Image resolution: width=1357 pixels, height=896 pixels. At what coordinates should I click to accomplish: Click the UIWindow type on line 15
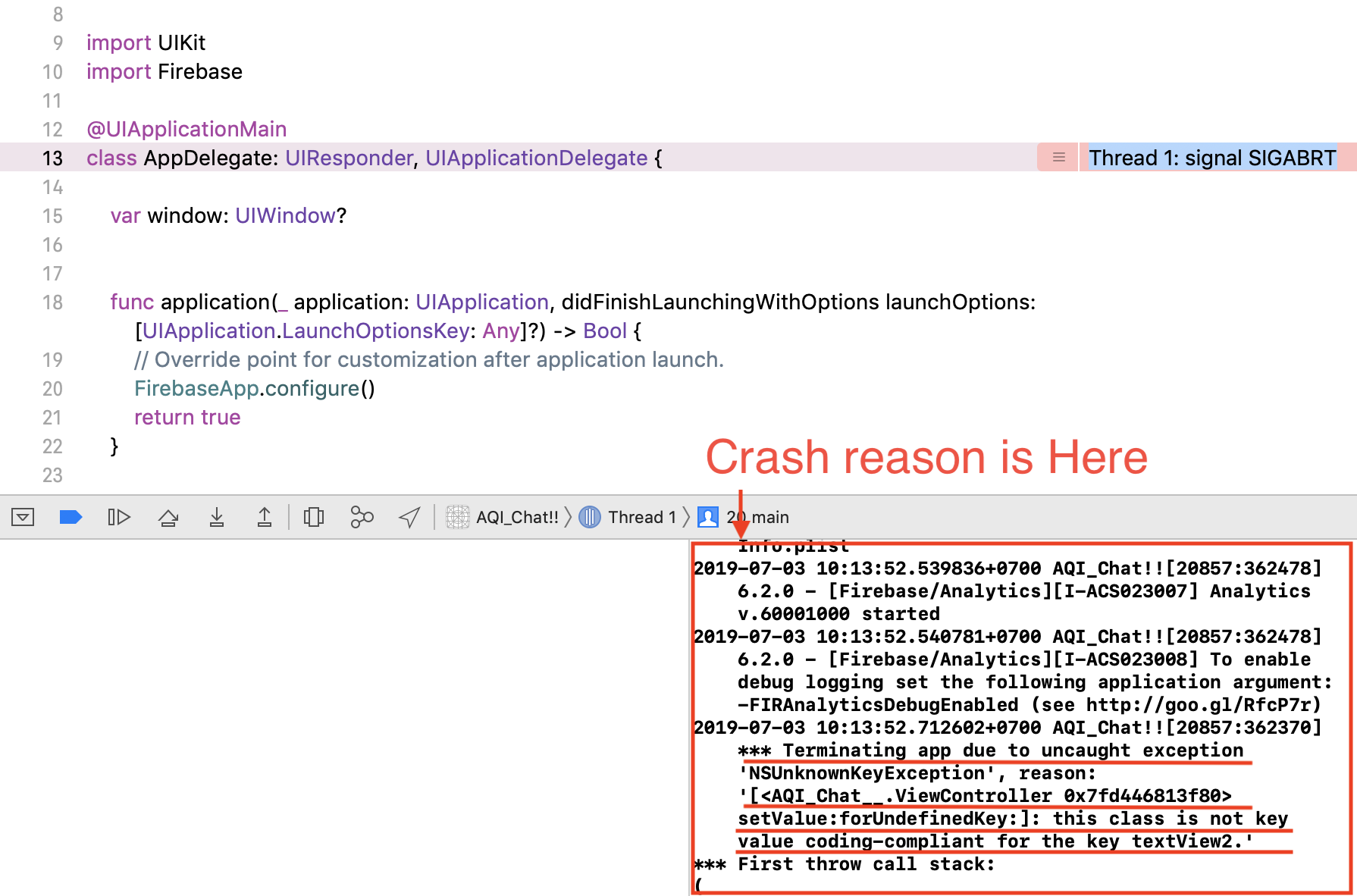click(285, 215)
